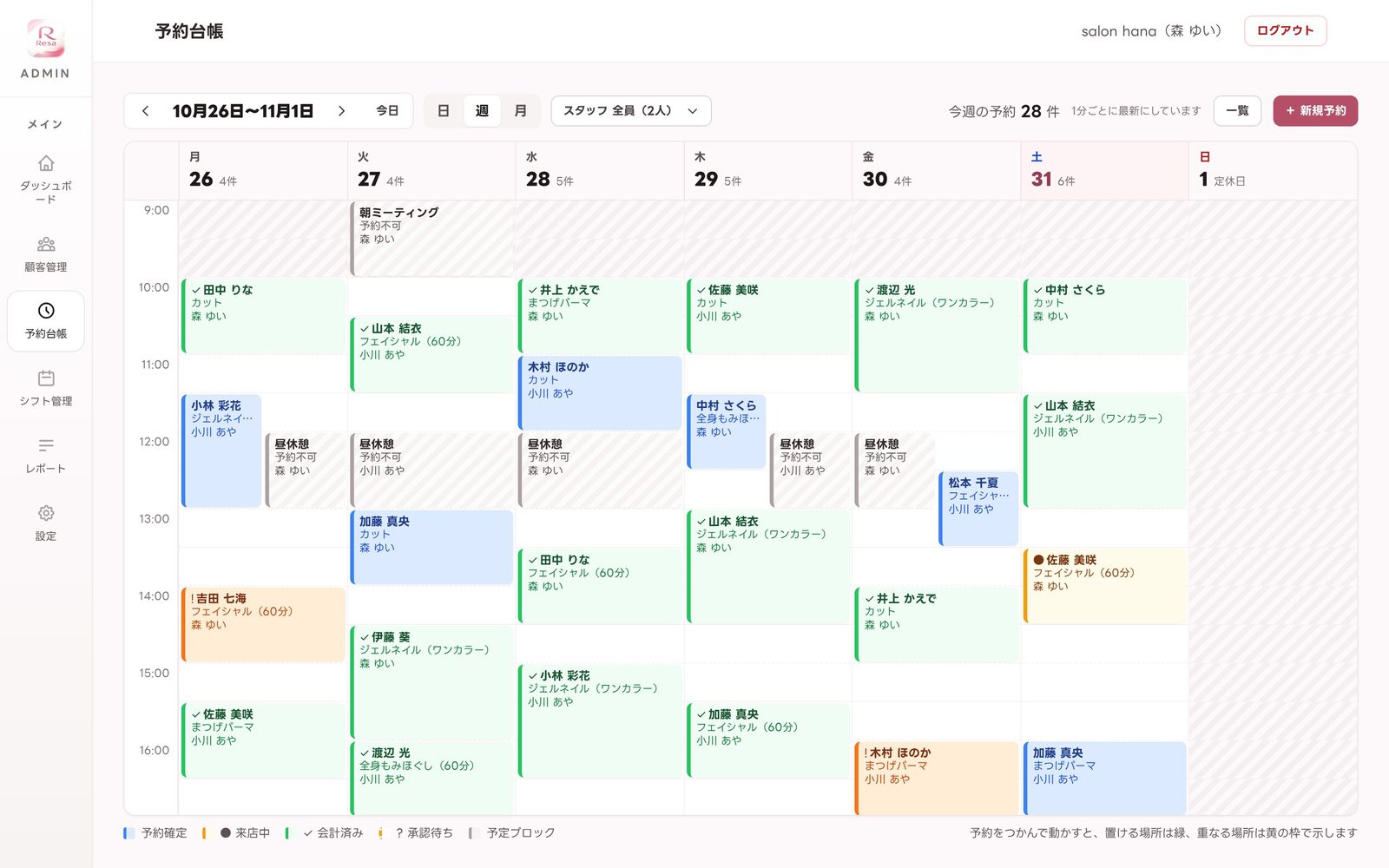
Task: Open 松本 千夏 appointment on Friday
Action: coord(978,509)
